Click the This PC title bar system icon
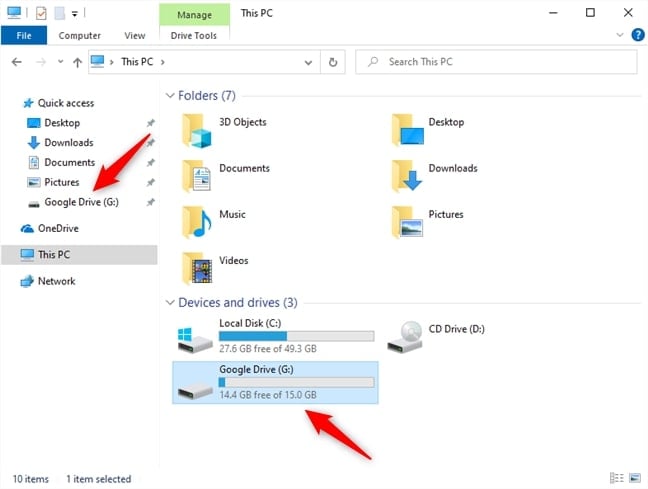Image resolution: width=648 pixels, height=489 pixels. point(14,13)
